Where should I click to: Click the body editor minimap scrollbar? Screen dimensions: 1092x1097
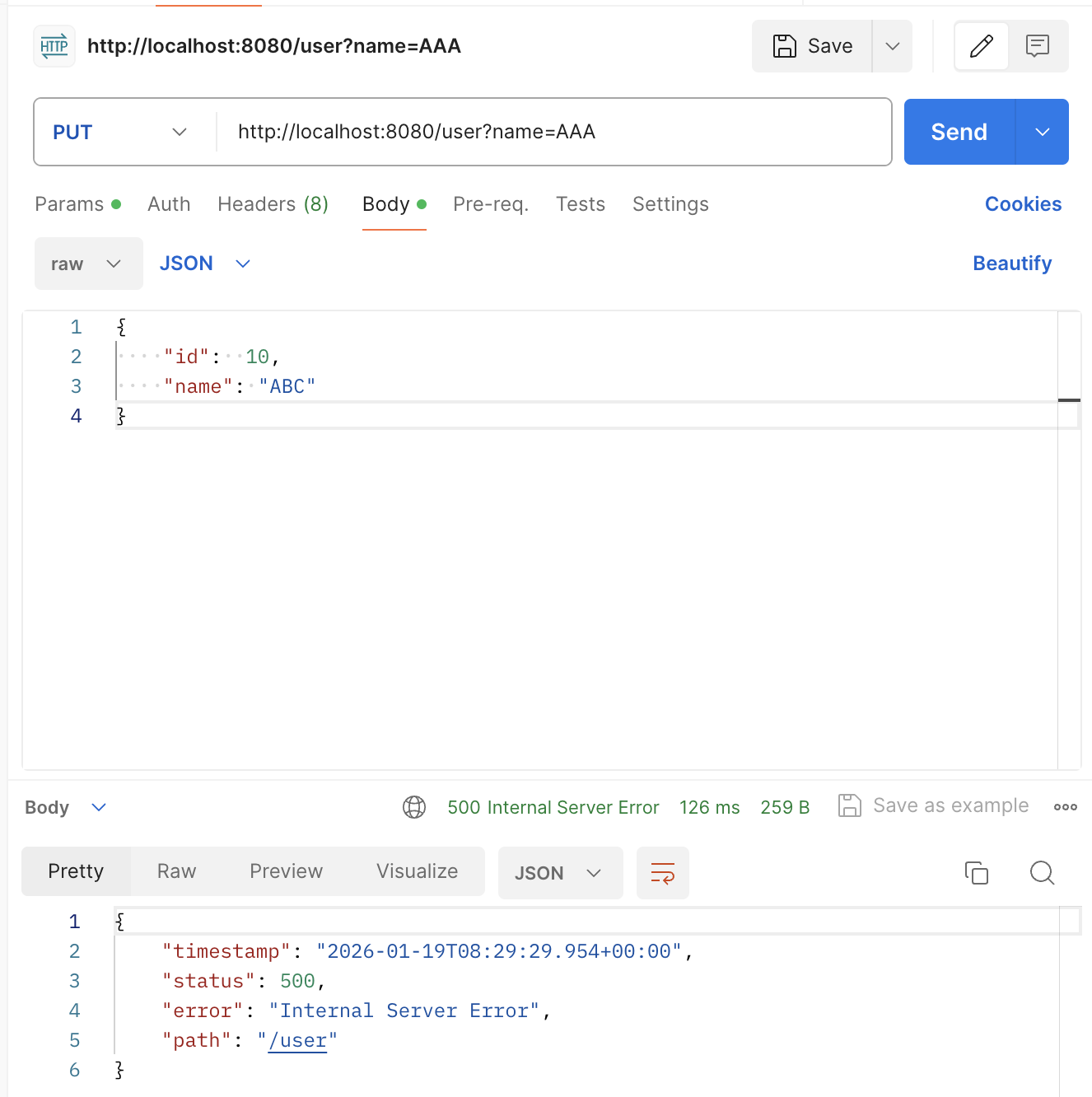coord(1069,539)
